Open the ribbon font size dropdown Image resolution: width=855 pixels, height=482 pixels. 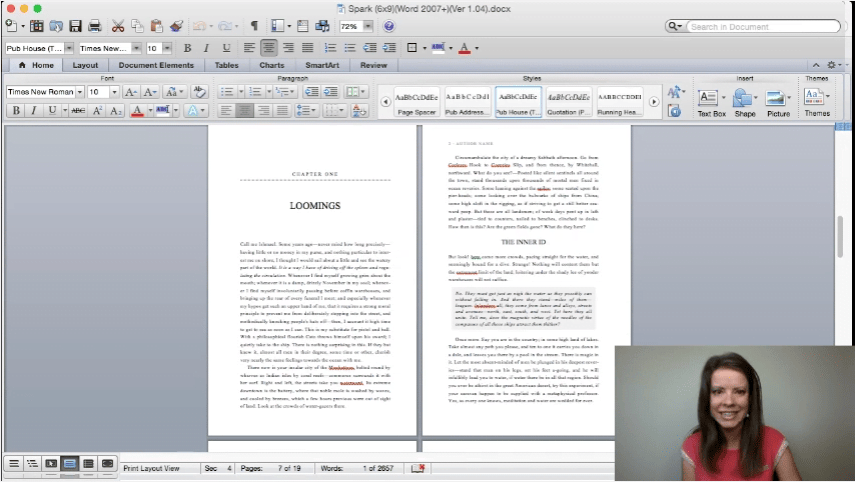pyautogui.click(x=115, y=92)
